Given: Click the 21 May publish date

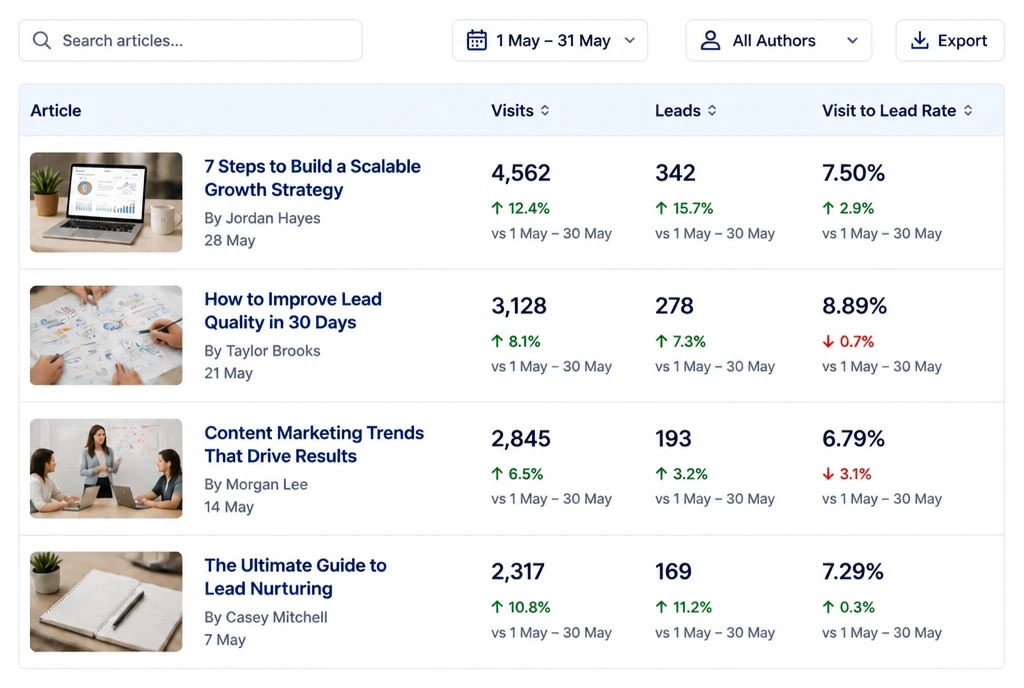Looking at the screenshot, I should tap(229, 373).
